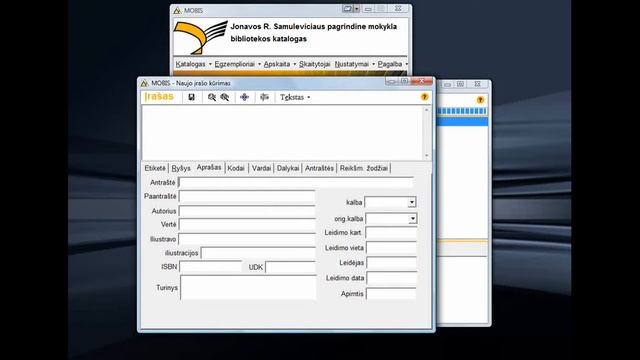The height and width of the screenshot is (360, 640).
Task: Open the kalba language dropdown
Action: tap(411, 202)
